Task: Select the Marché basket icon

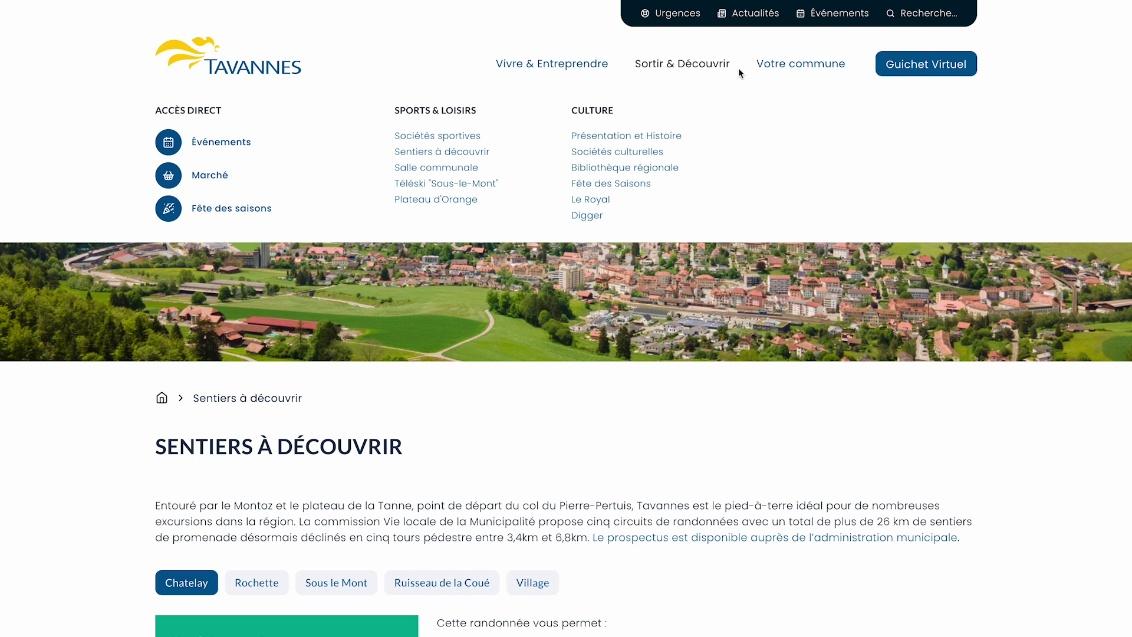Action: pyautogui.click(x=168, y=175)
